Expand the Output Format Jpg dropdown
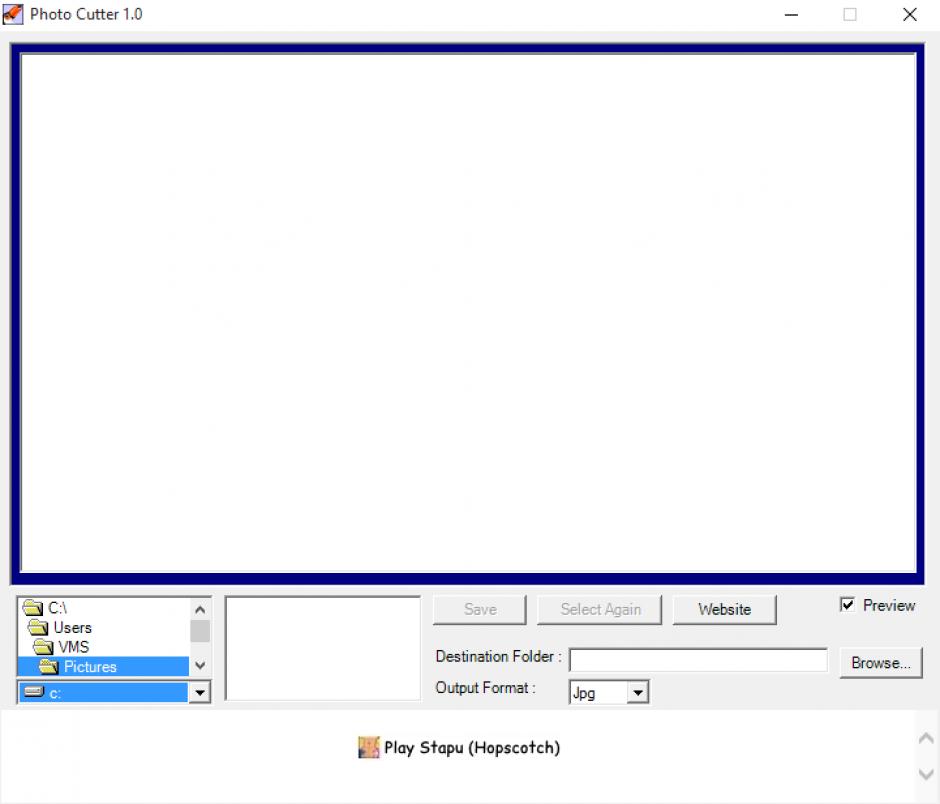 click(637, 693)
